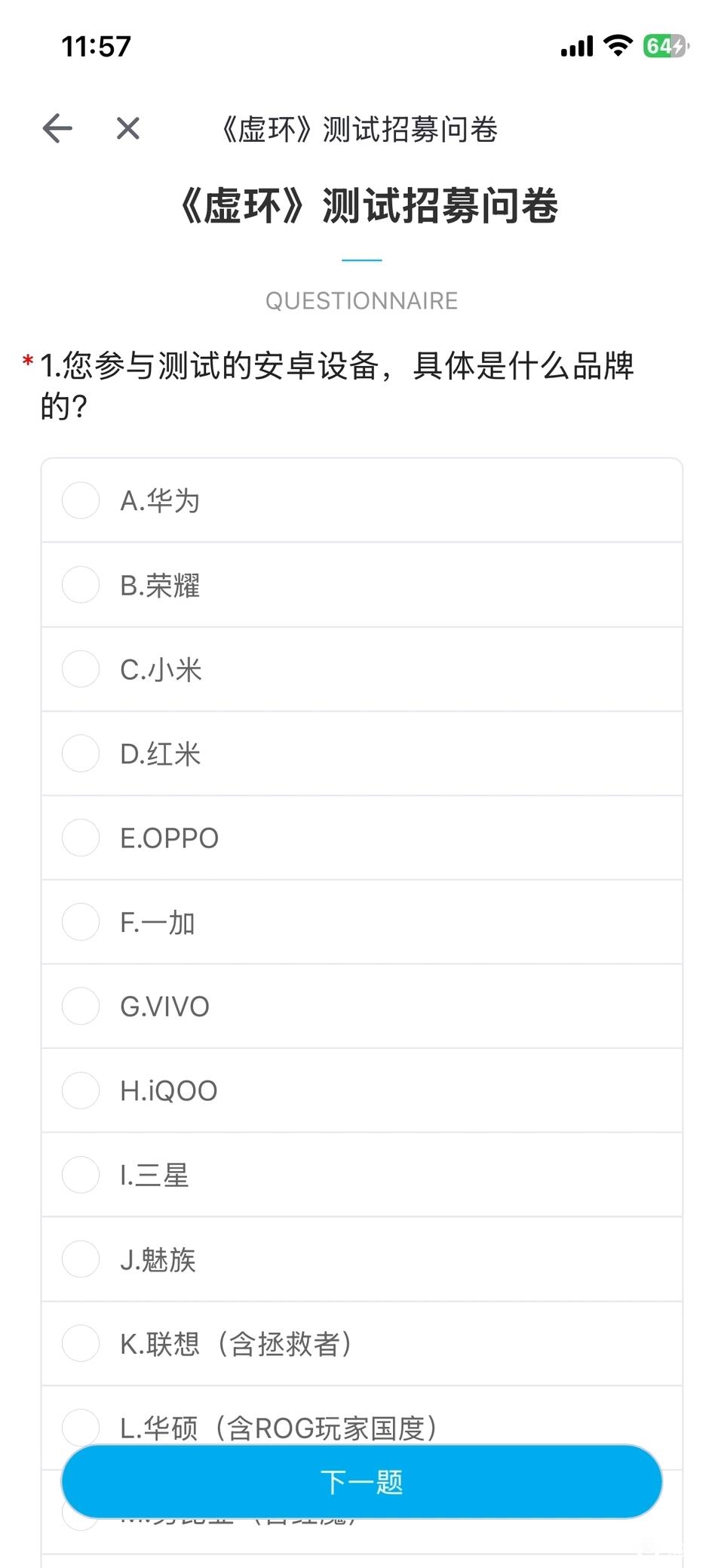Choose the F.一加 option
Viewport: 724px width, 1568px height.
click(81, 922)
